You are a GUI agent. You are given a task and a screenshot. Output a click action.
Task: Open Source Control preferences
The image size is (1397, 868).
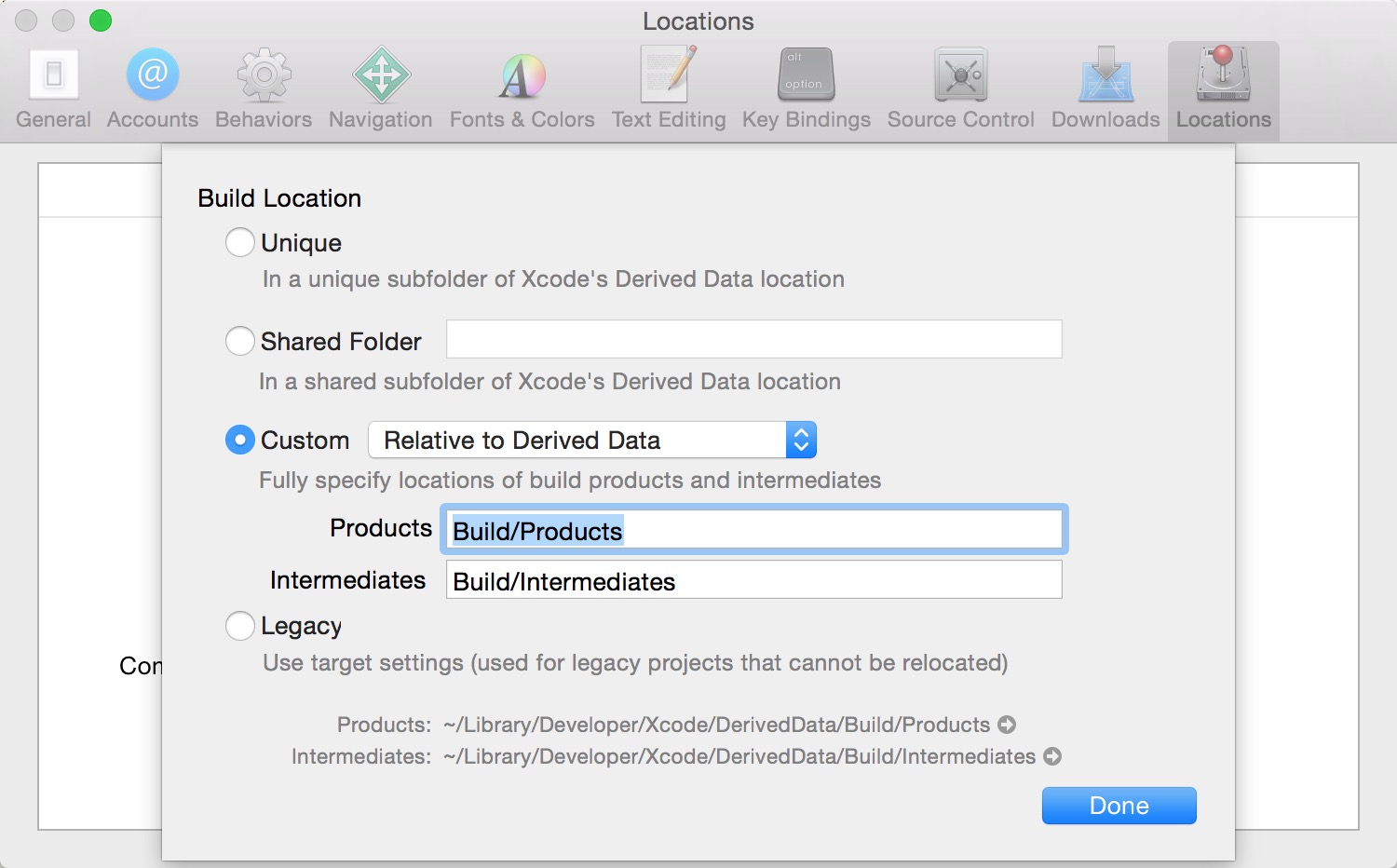pyautogui.click(x=961, y=89)
